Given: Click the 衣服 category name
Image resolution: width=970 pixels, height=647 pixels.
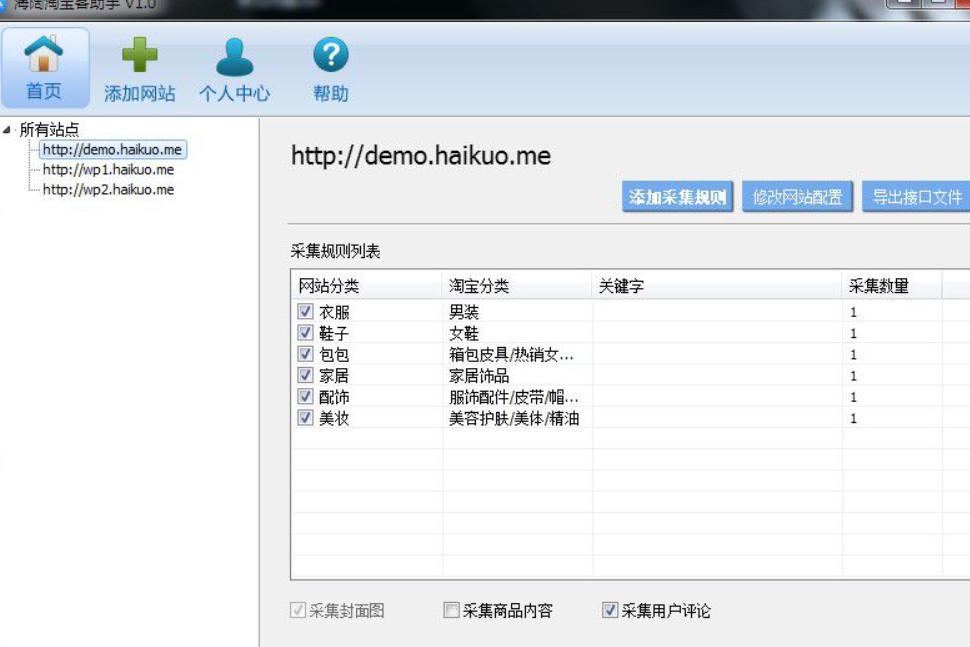Looking at the screenshot, I should click(334, 312).
